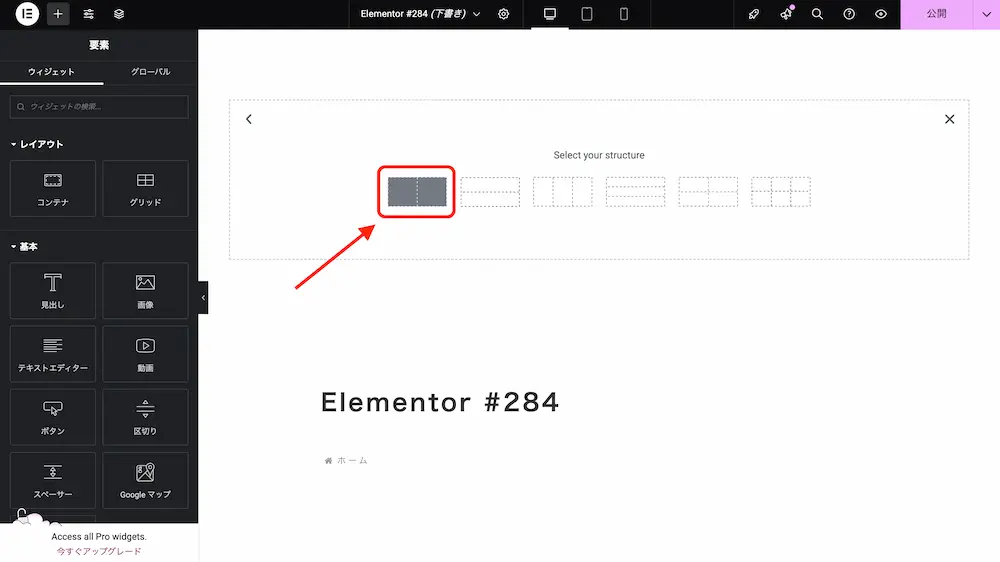Choose the two-row structure preset
The height and width of the screenshot is (562, 1000).
(490, 192)
